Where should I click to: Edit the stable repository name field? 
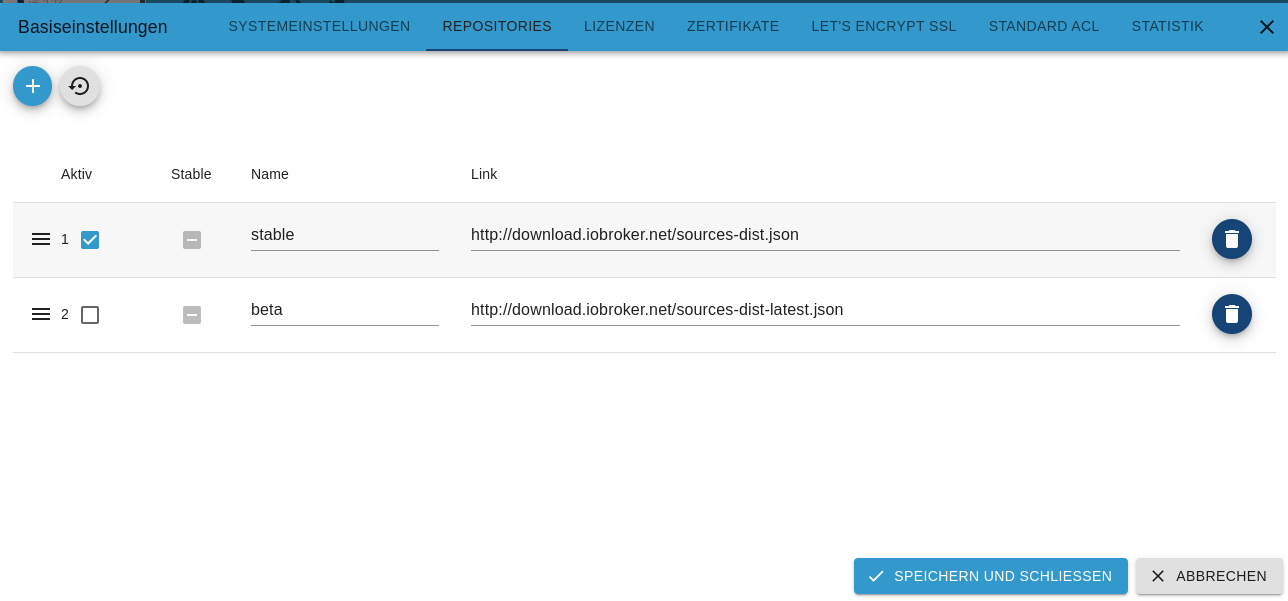coord(345,235)
